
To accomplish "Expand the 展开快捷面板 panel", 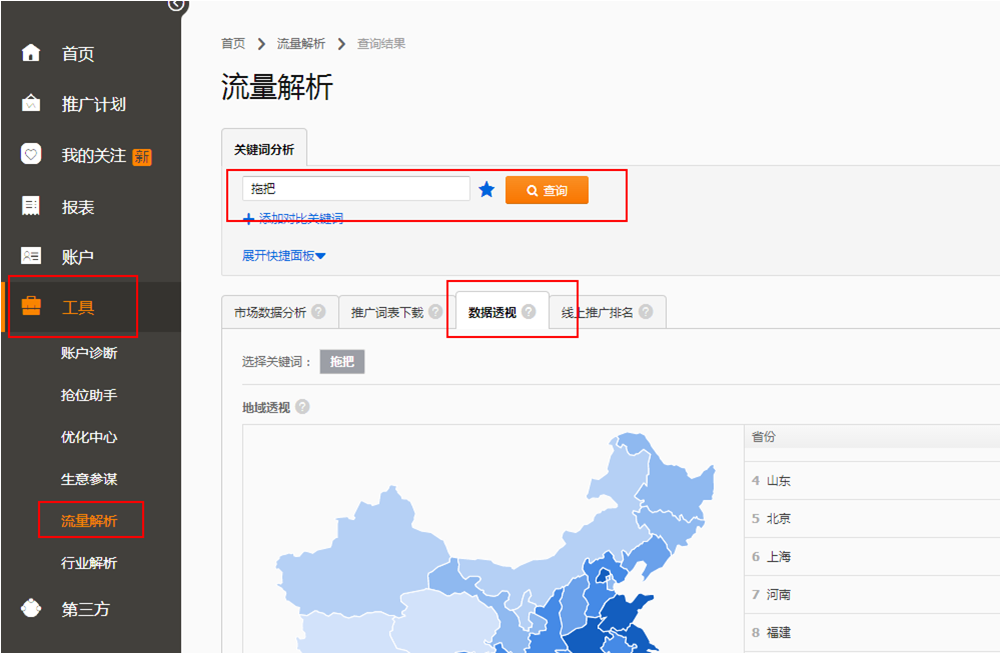I will [x=284, y=255].
